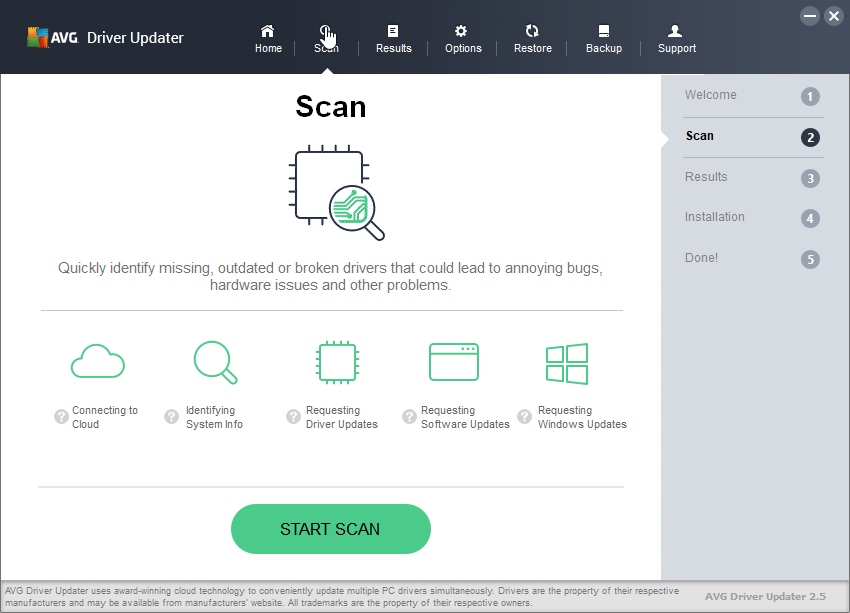Click the large chip scan illustration
The image size is (850, 613).
(337, 192)
